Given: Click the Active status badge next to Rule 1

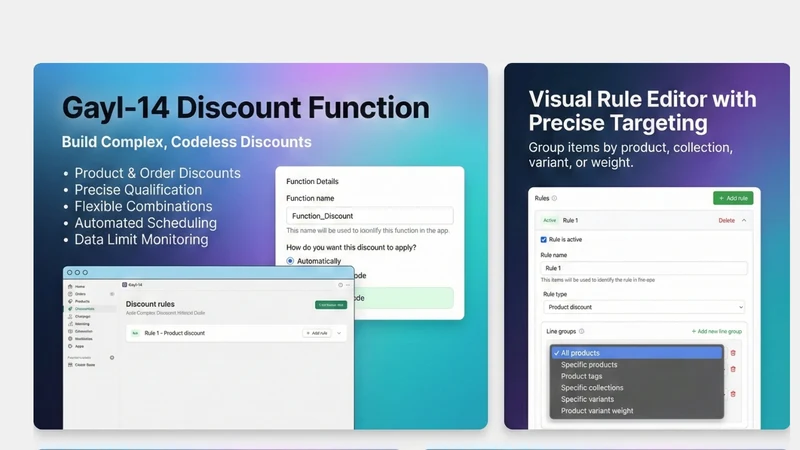Looking at the screenshot, I should coord(549,220).
